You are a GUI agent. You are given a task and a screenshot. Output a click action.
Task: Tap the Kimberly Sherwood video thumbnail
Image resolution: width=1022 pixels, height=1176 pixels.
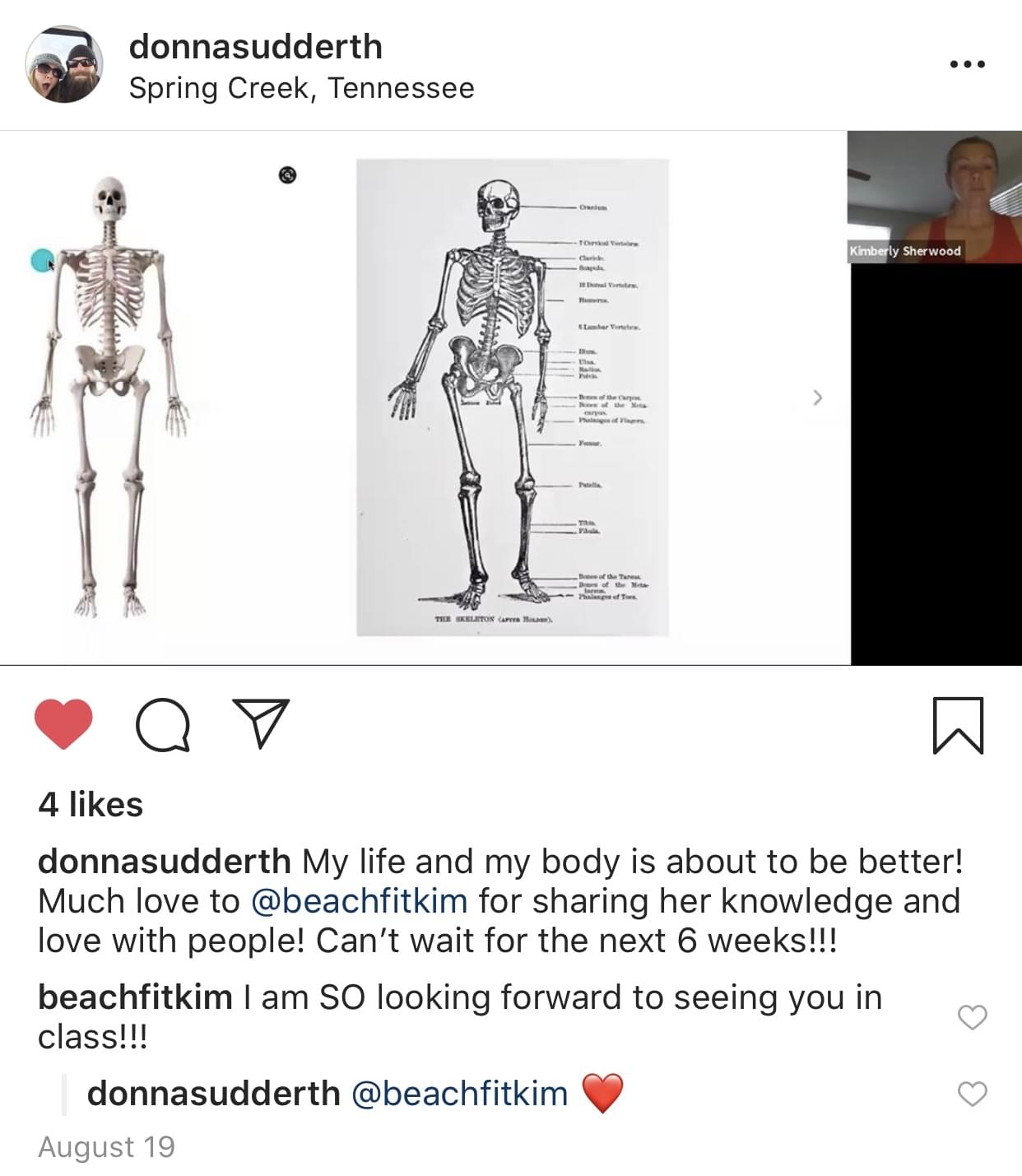[x=936, y=197]
